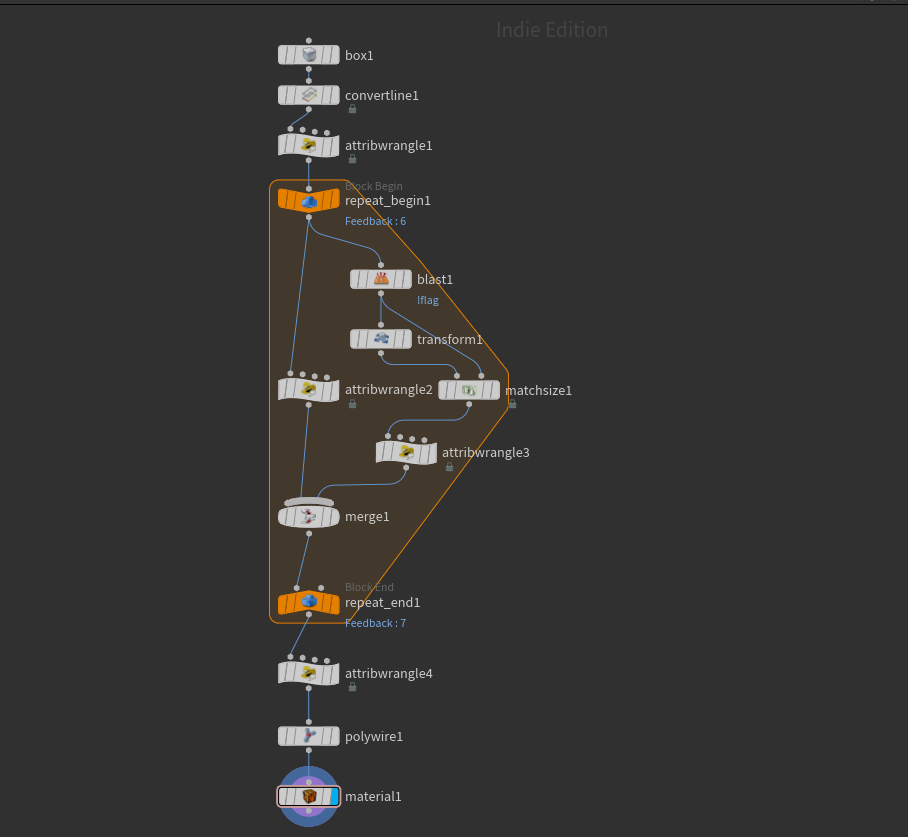Select the matchsize1 node icon
Viewport: 908px width, 837px height.
[x=469, y=390]
